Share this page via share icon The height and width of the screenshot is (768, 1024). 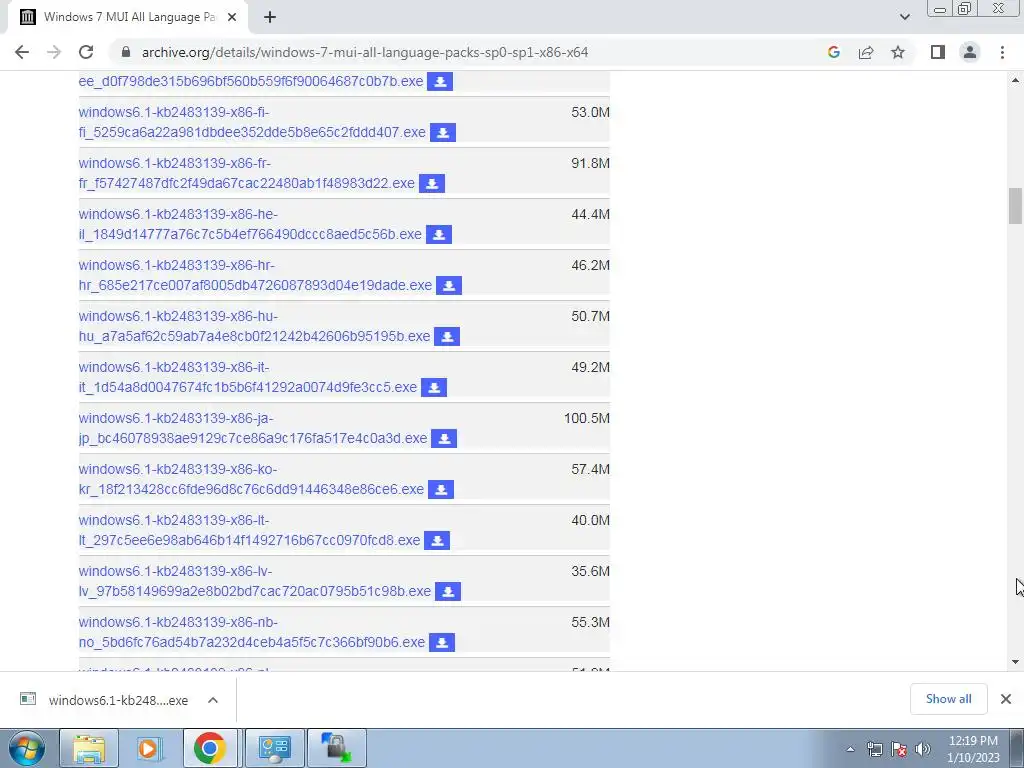(866, 52)
